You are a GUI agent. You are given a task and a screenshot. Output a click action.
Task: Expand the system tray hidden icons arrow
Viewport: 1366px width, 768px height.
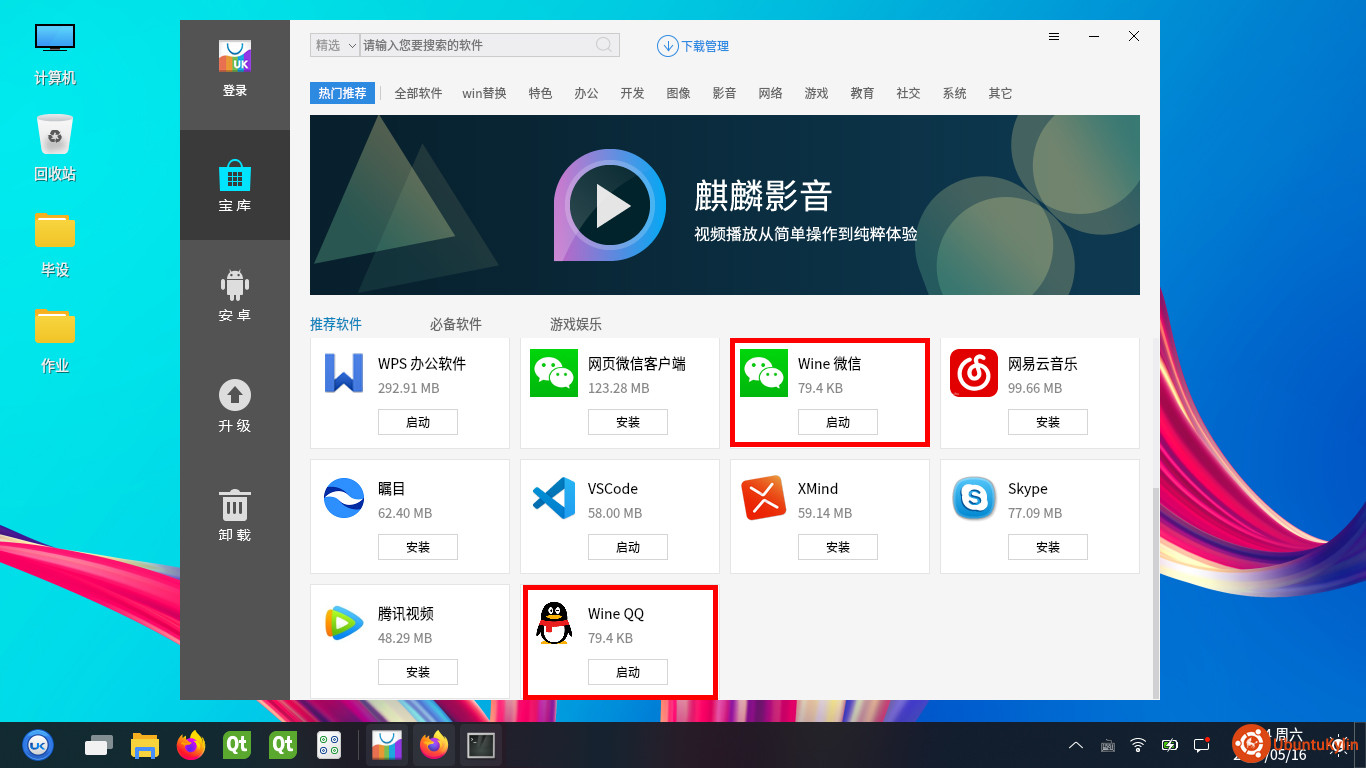pos(1076,745)
